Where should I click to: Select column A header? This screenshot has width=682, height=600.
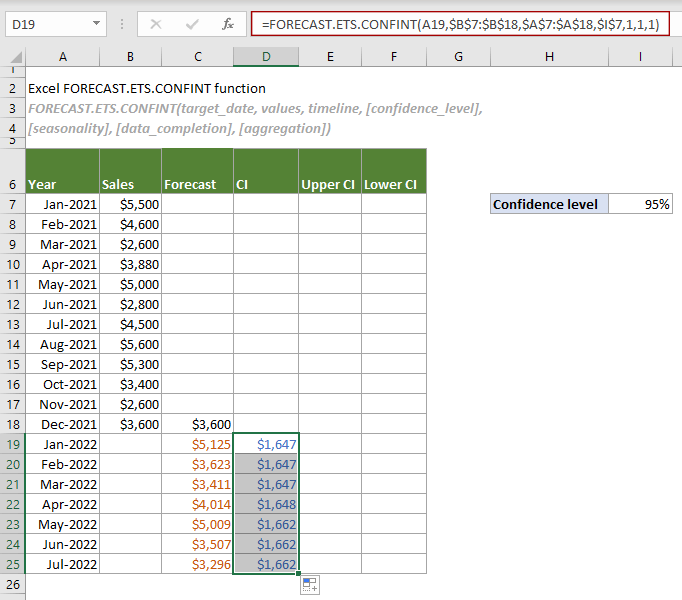click(62, 58)
